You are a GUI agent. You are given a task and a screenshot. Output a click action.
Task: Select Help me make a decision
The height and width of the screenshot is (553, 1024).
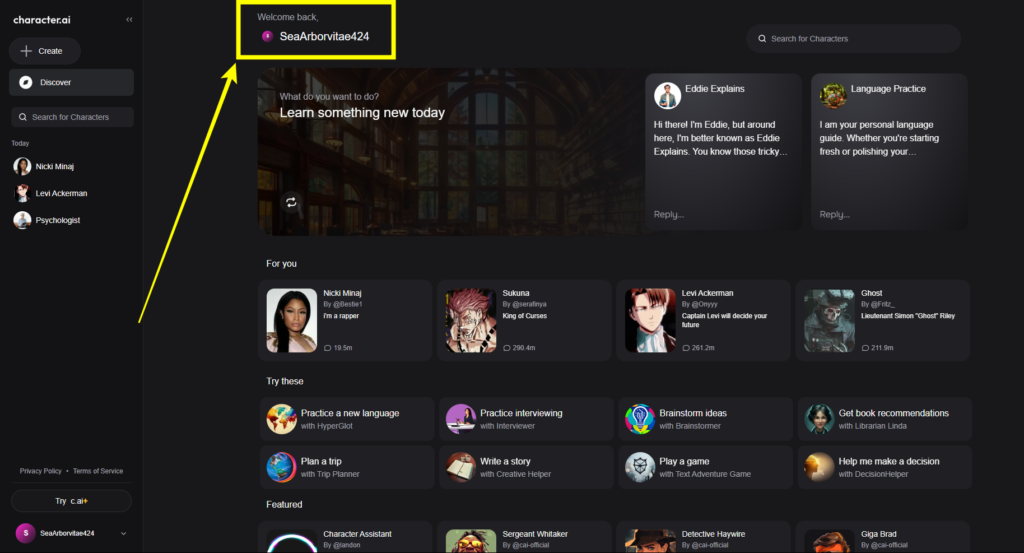pyautogui.click(x=885, y=467)
